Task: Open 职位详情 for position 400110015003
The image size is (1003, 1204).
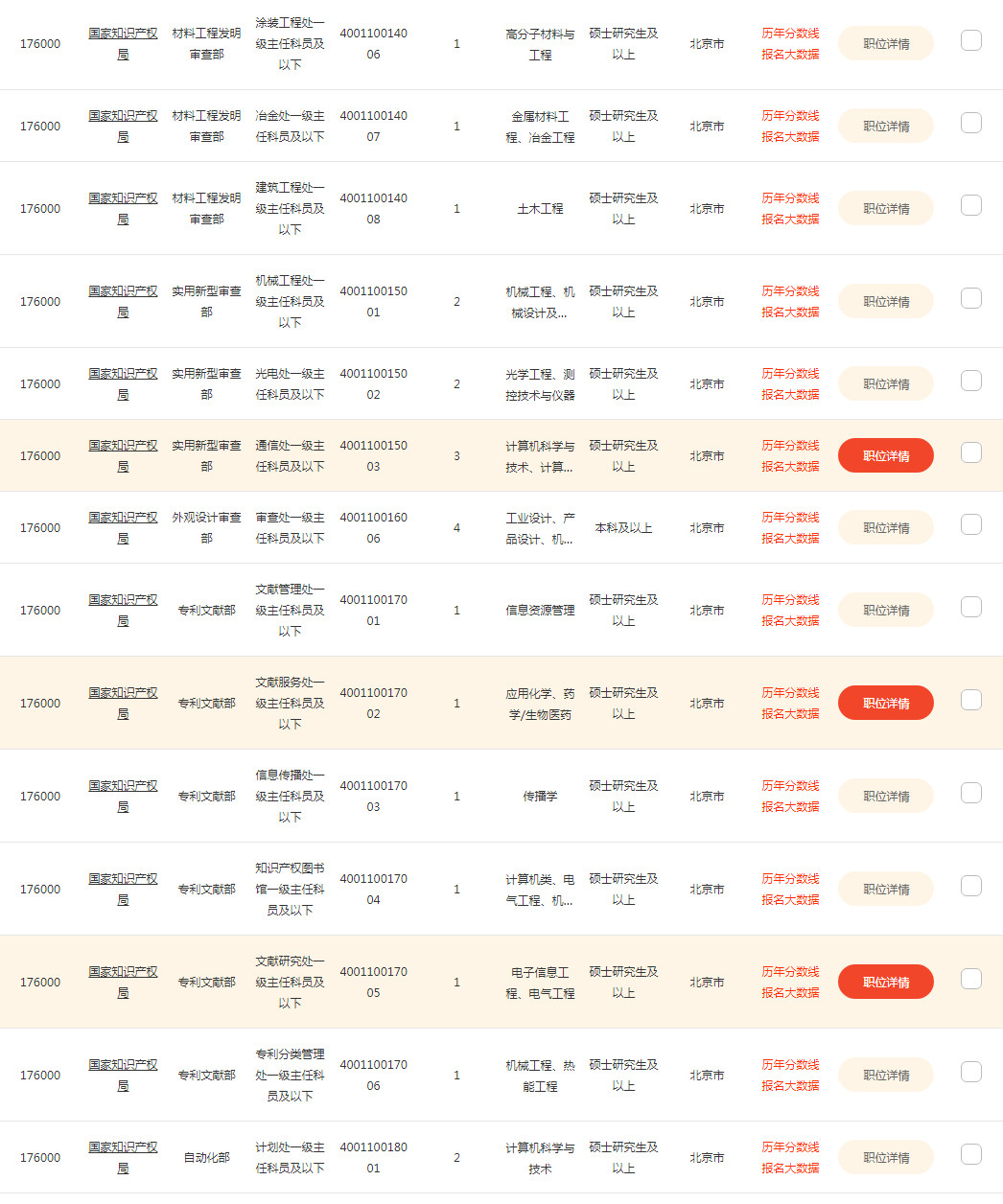Action: [885, 456]
